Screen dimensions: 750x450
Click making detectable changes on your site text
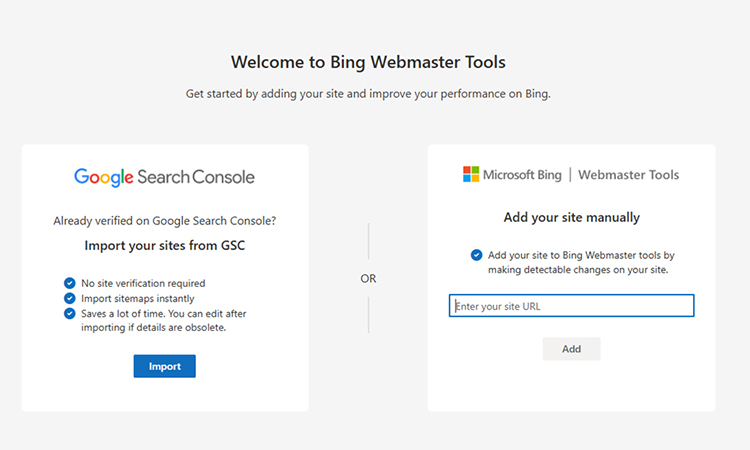578,270
